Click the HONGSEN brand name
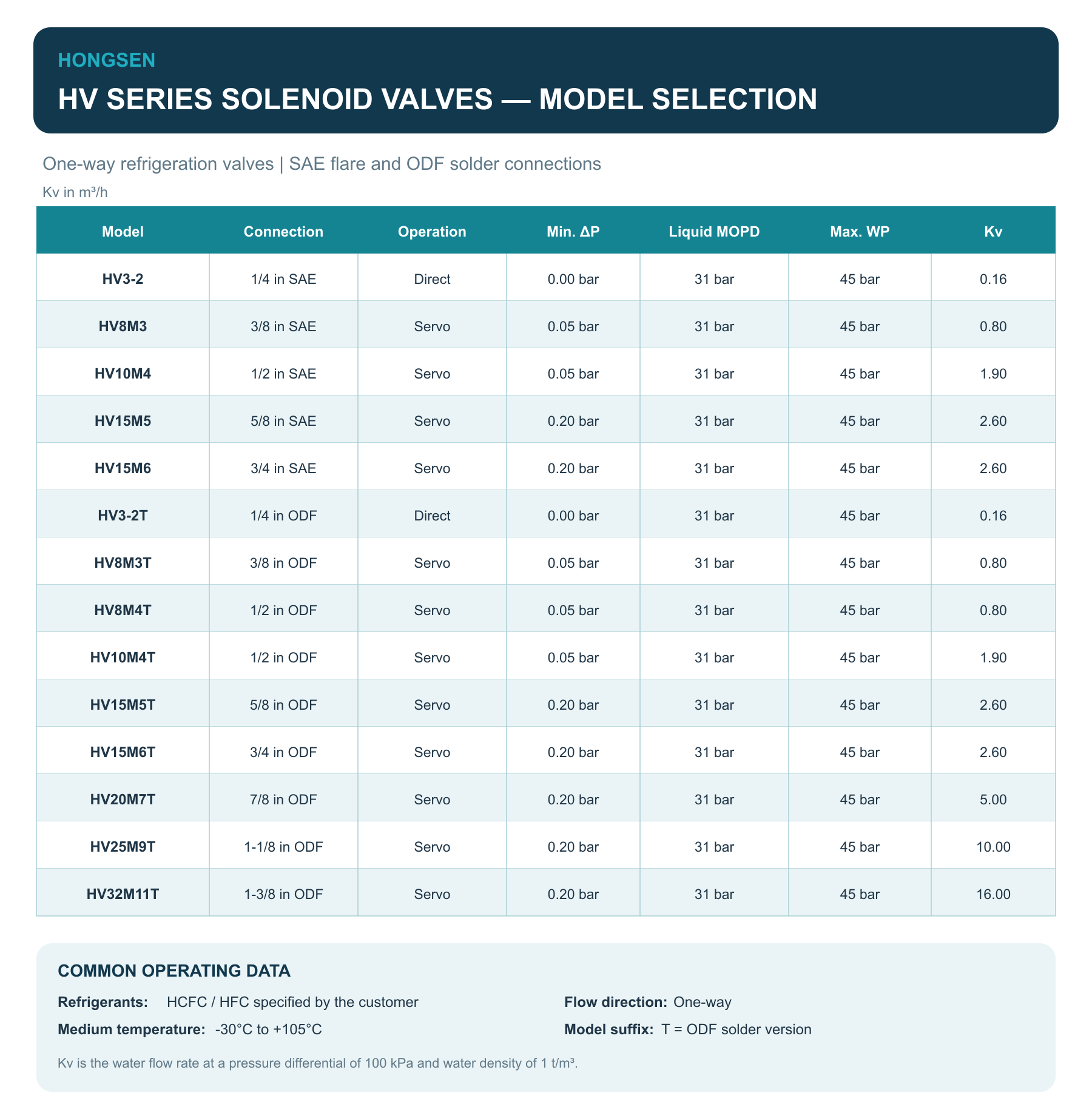 107,60
